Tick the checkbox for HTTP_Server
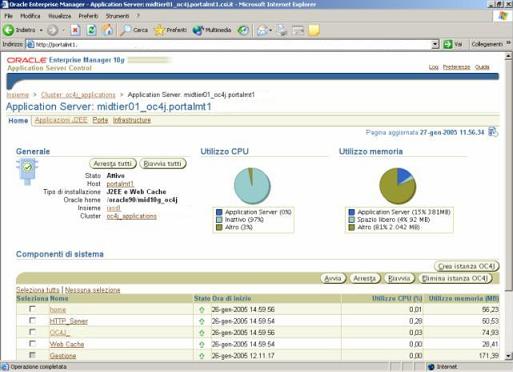 32,320
